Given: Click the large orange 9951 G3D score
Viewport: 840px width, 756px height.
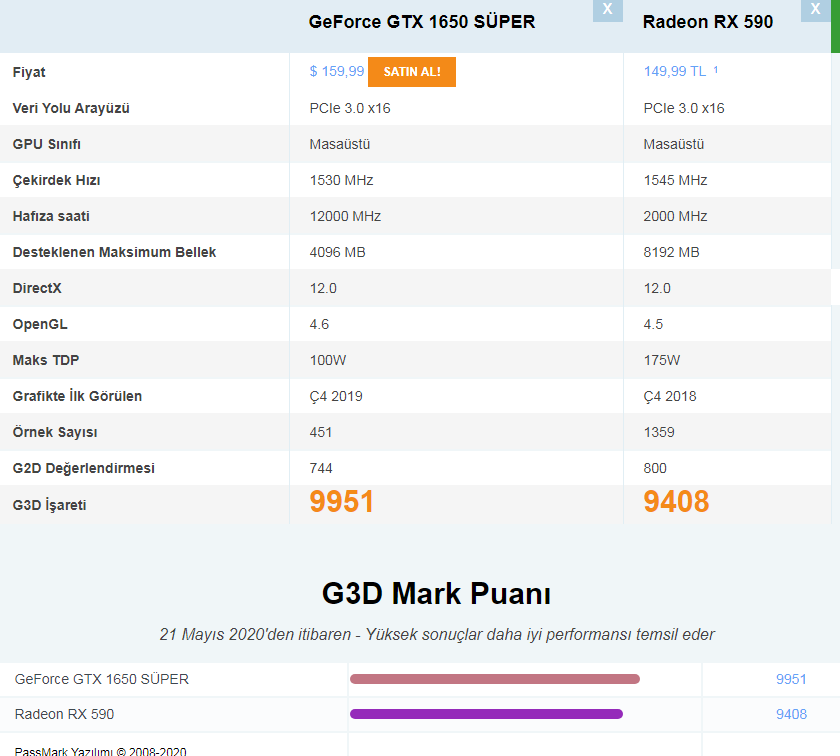Looking at the screenshot, I should coord(342,502).
